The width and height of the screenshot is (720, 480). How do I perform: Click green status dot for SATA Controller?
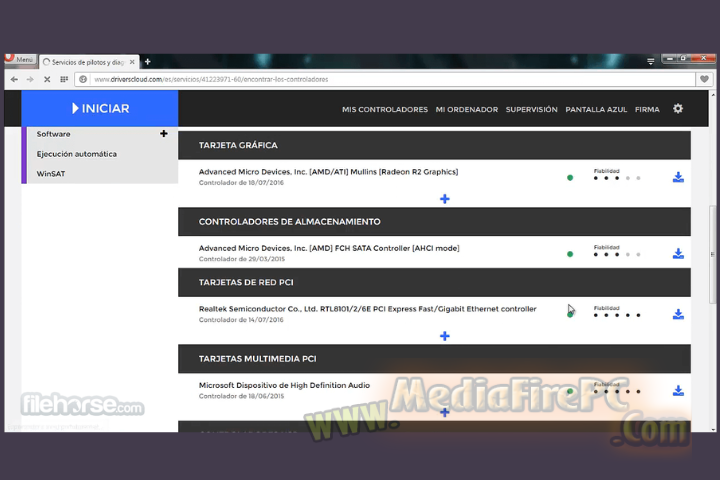(x=570, y=254)
